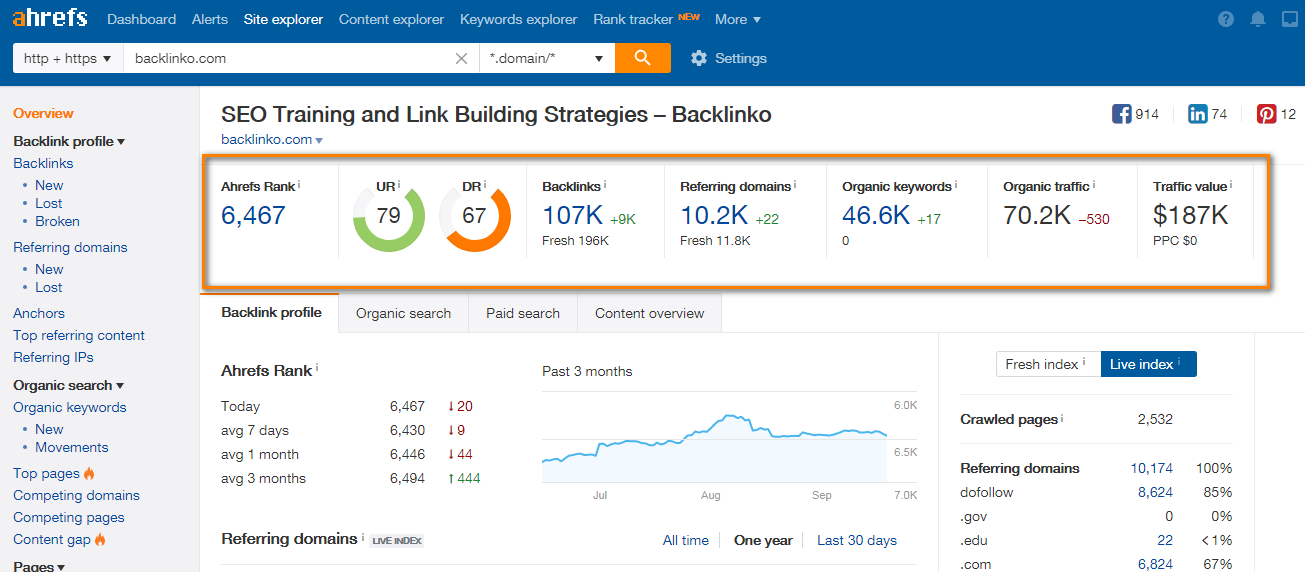Image resolution: width=1305 pixels, height=572 pixels.
Task: Click the 6,824 .com domains count
Action: [1155, 564]
